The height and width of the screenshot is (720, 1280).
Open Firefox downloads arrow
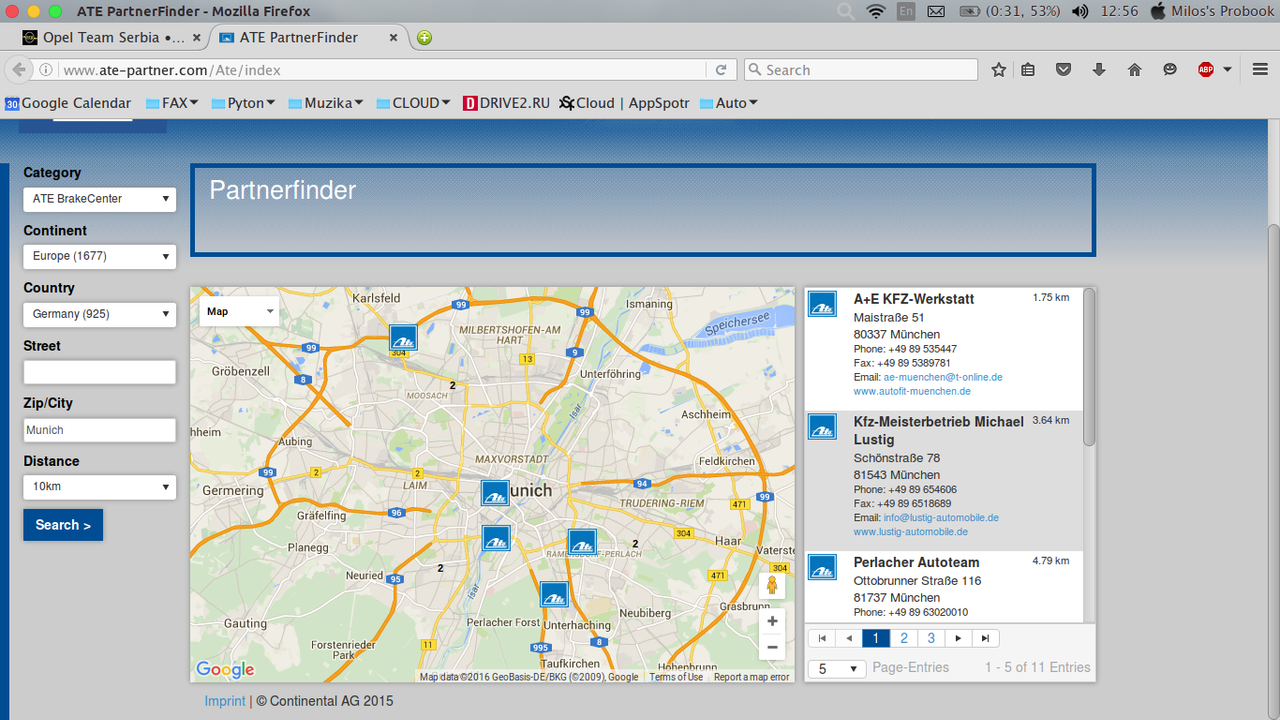(1099, 70)
